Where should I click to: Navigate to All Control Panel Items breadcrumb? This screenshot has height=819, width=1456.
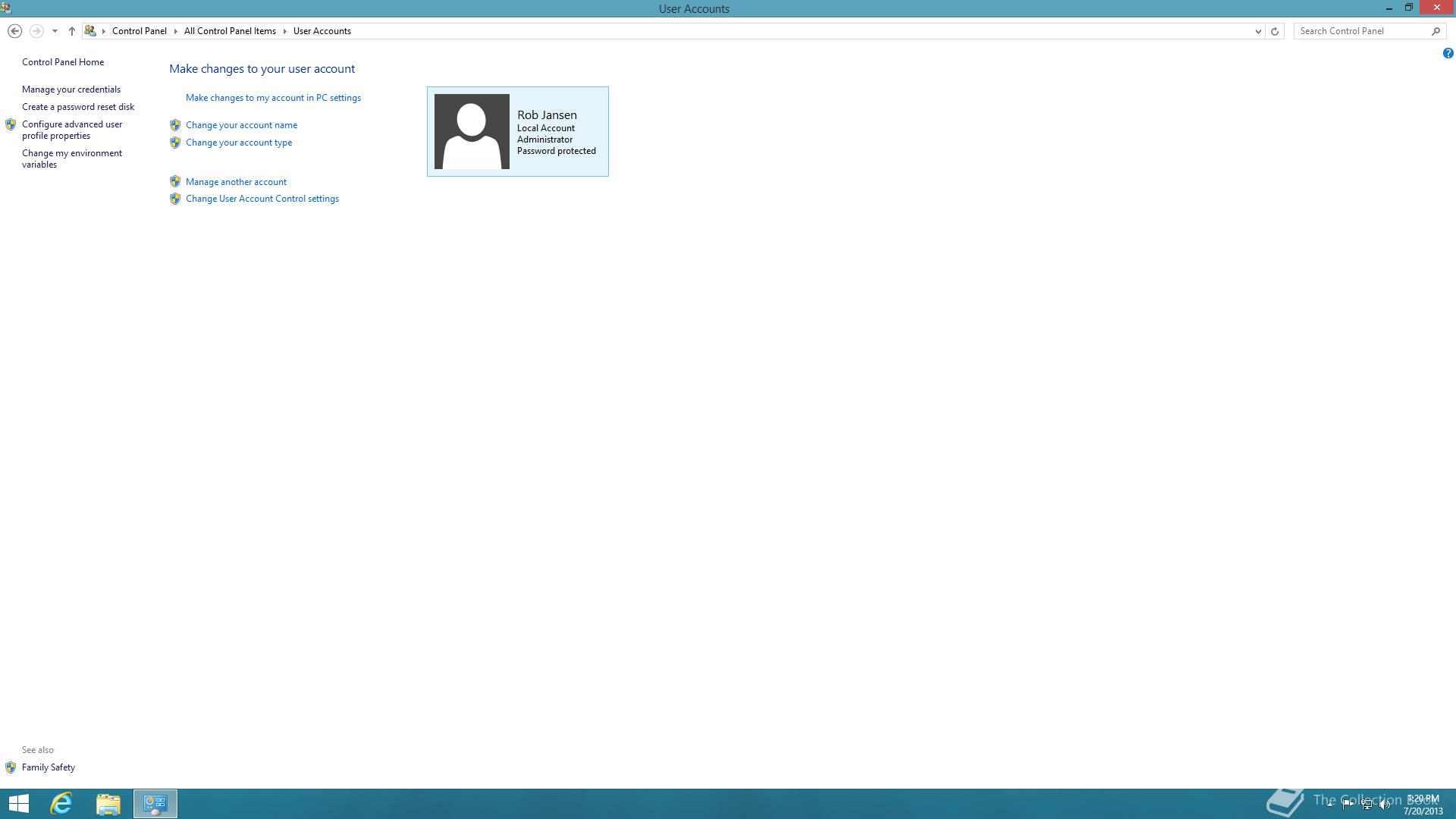coord(230,31)
